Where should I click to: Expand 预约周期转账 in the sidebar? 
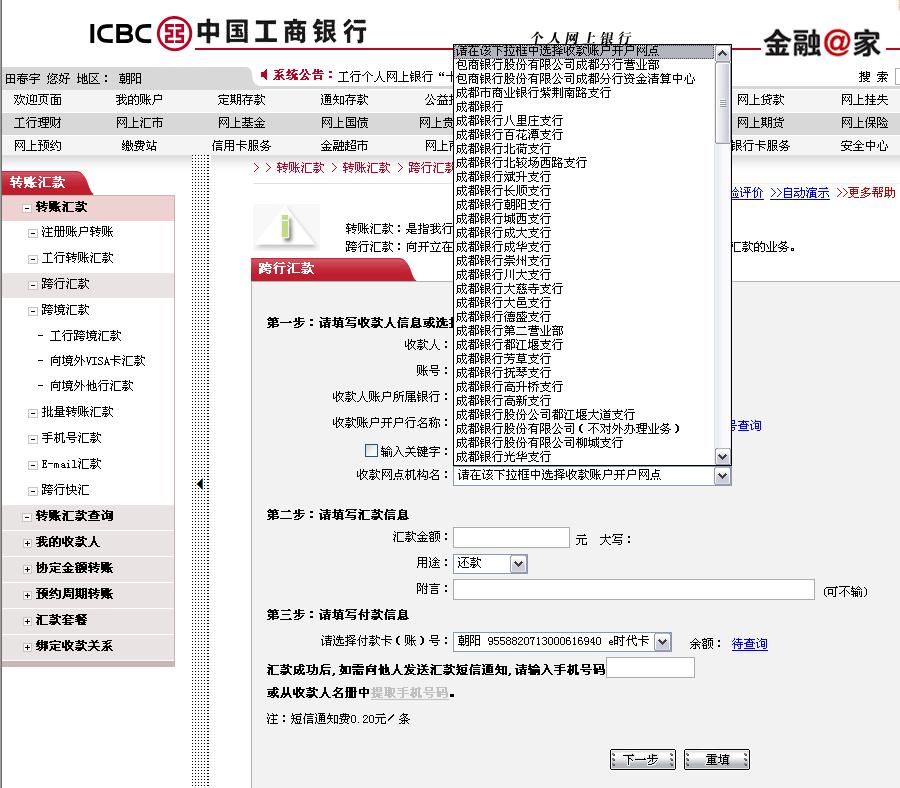(27, 595)
